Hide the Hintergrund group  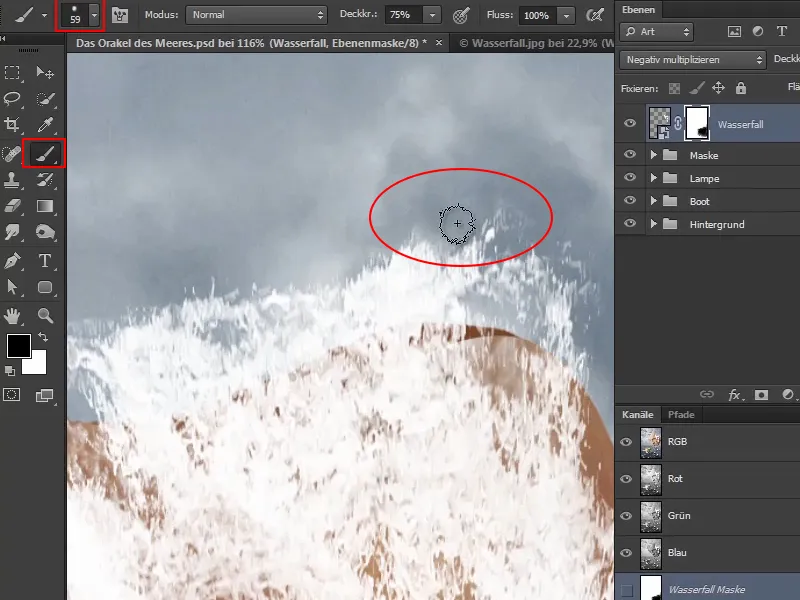[x=630, y=223]
